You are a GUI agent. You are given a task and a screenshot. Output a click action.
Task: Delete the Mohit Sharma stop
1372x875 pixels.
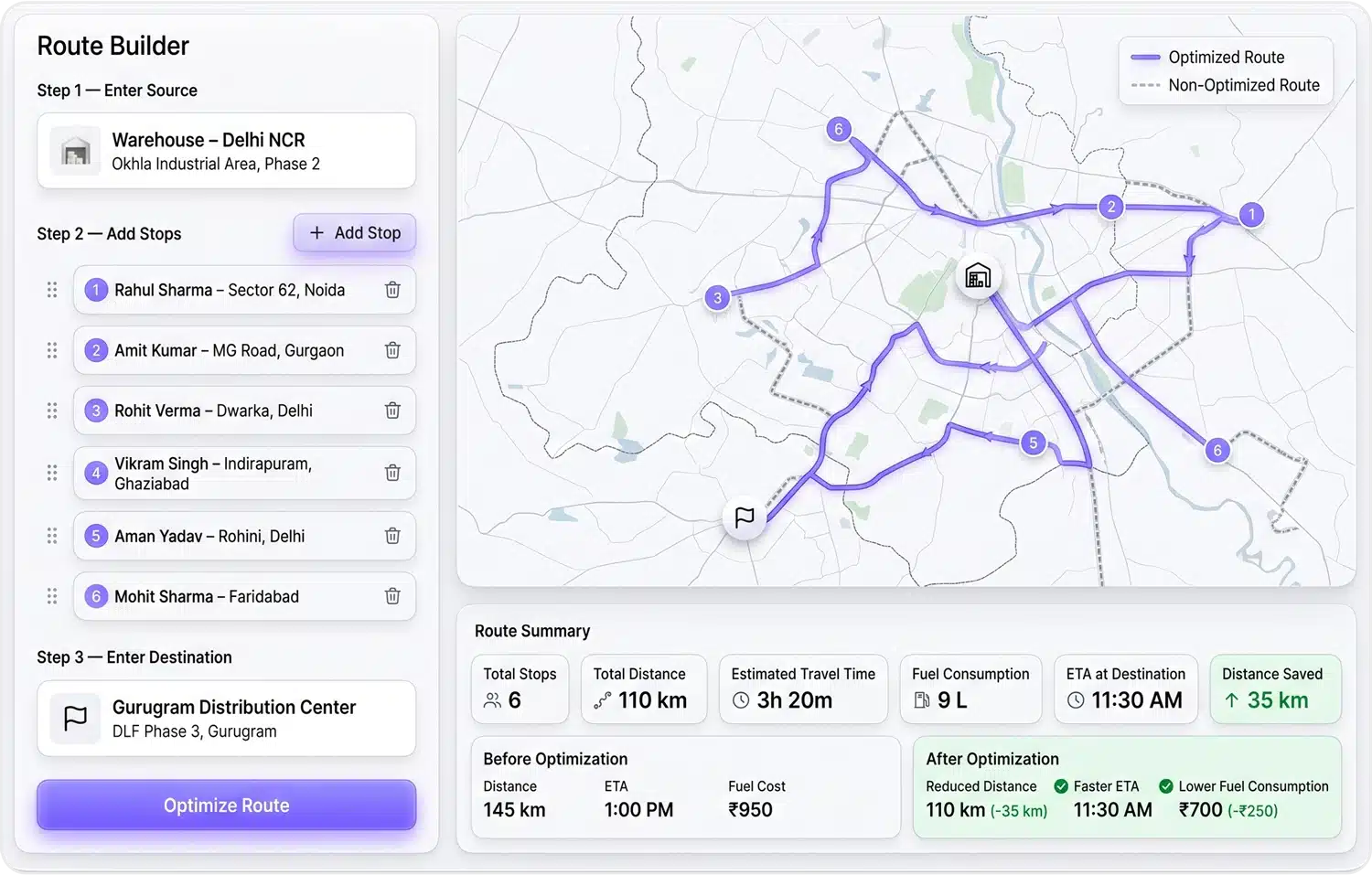click(392, 596)
